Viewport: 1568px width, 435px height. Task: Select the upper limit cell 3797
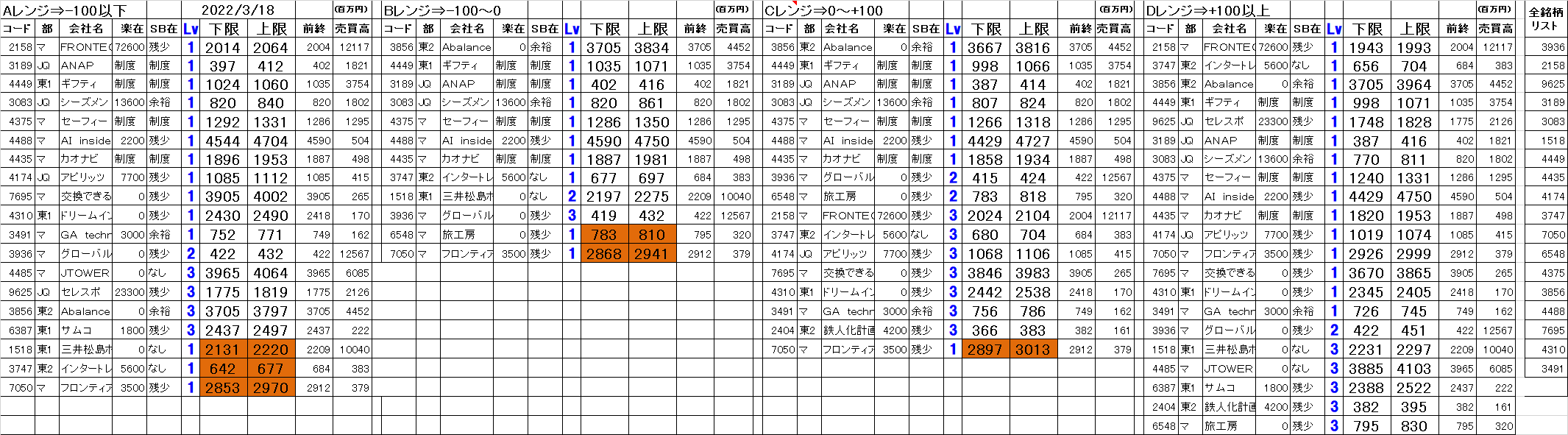point(271,311)
